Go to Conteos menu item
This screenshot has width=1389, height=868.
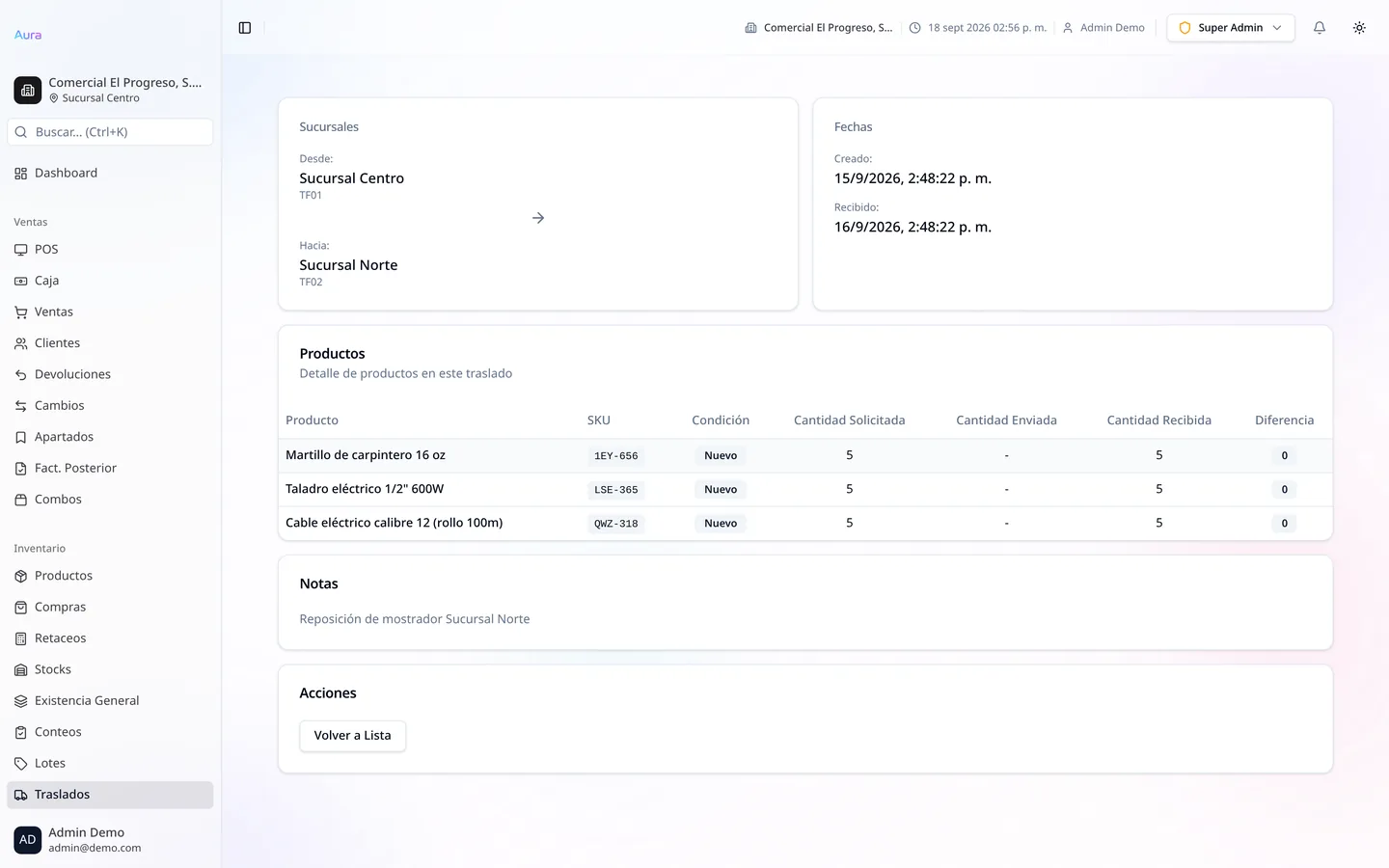point(110,732)
